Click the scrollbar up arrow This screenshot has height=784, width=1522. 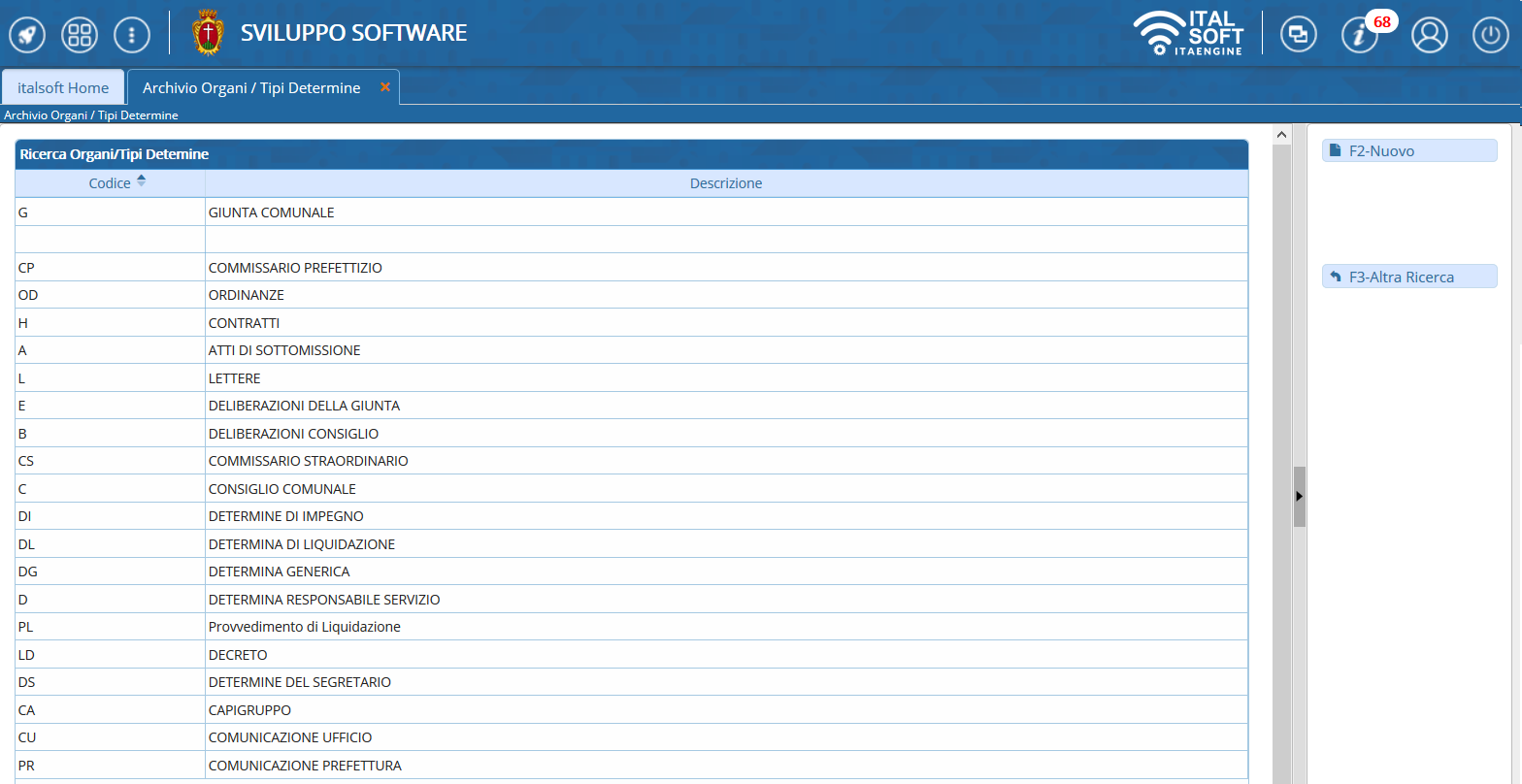[1280, 135]
